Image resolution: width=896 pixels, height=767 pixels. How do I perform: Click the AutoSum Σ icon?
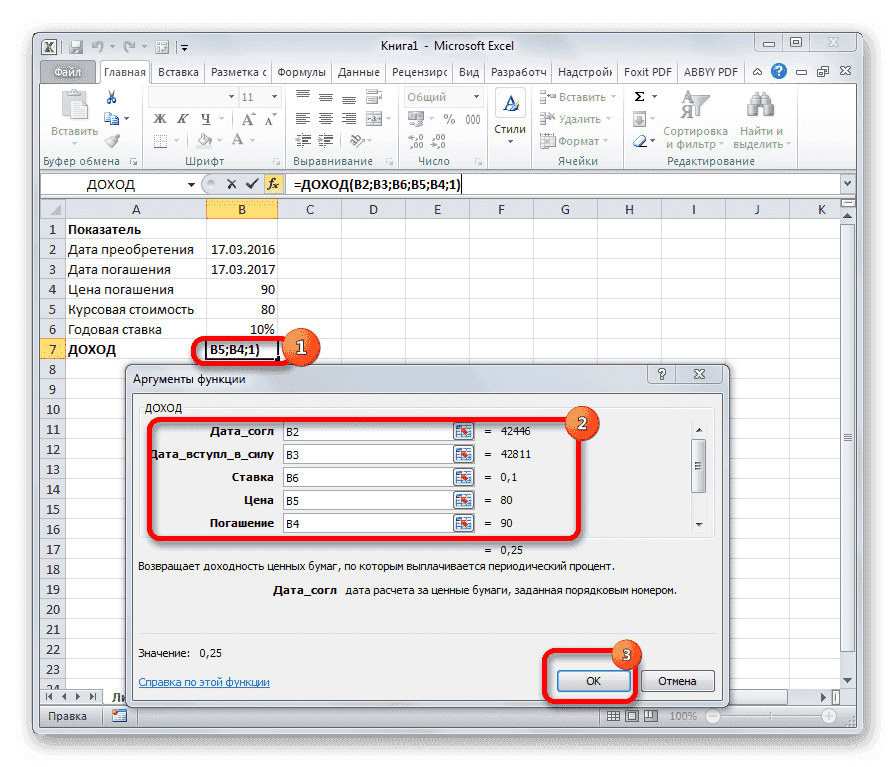pos(639,96)
